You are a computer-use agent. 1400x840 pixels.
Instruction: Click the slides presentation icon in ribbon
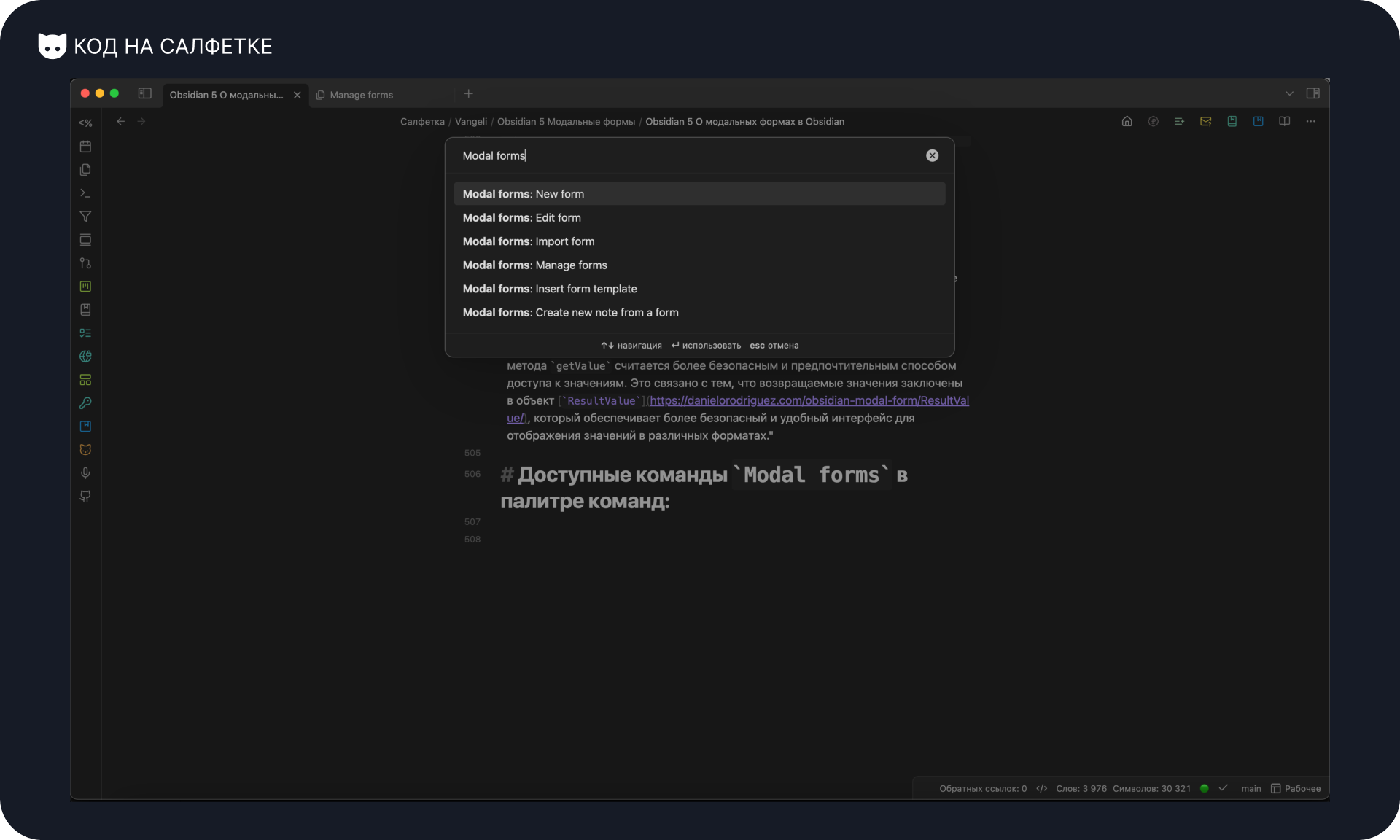(x=85, y=240)
